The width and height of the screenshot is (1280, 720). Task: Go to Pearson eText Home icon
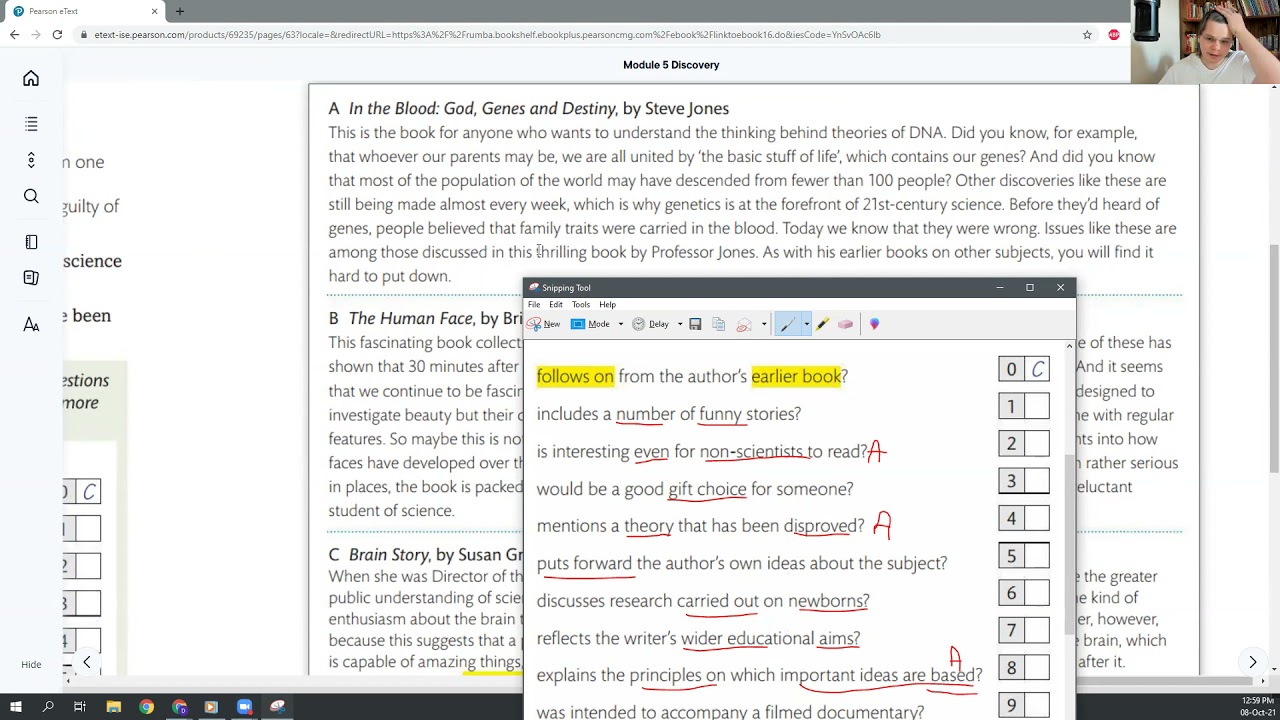31,79
